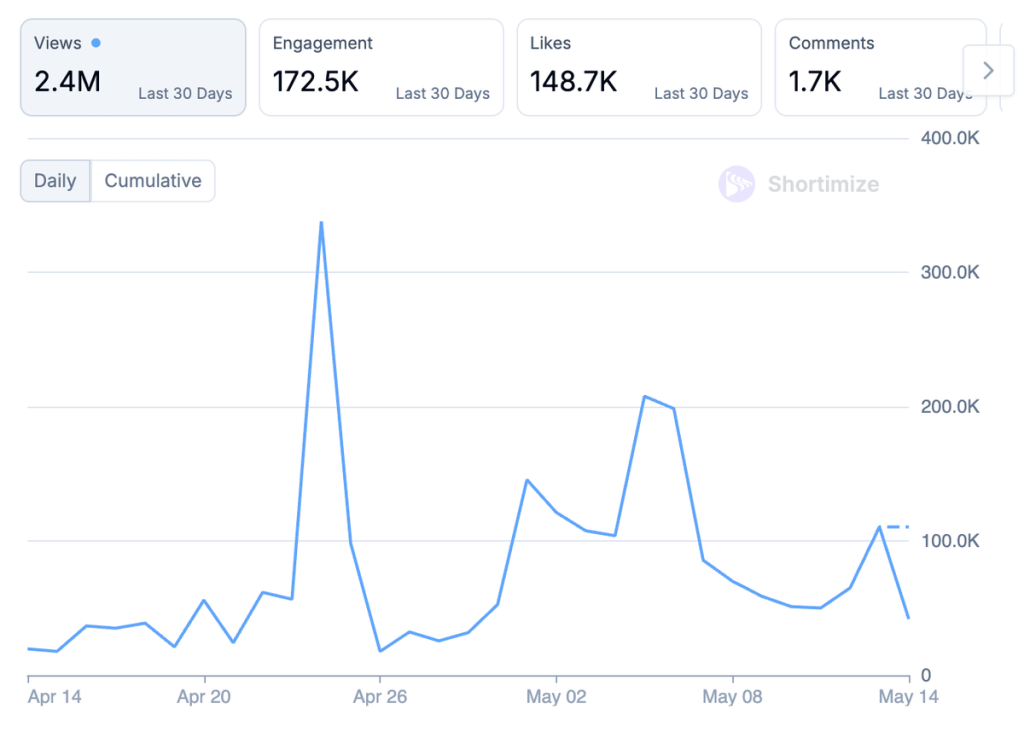Click the blue dot beside Views
This screenshot has height=738, width=1024.
[96, 43]
